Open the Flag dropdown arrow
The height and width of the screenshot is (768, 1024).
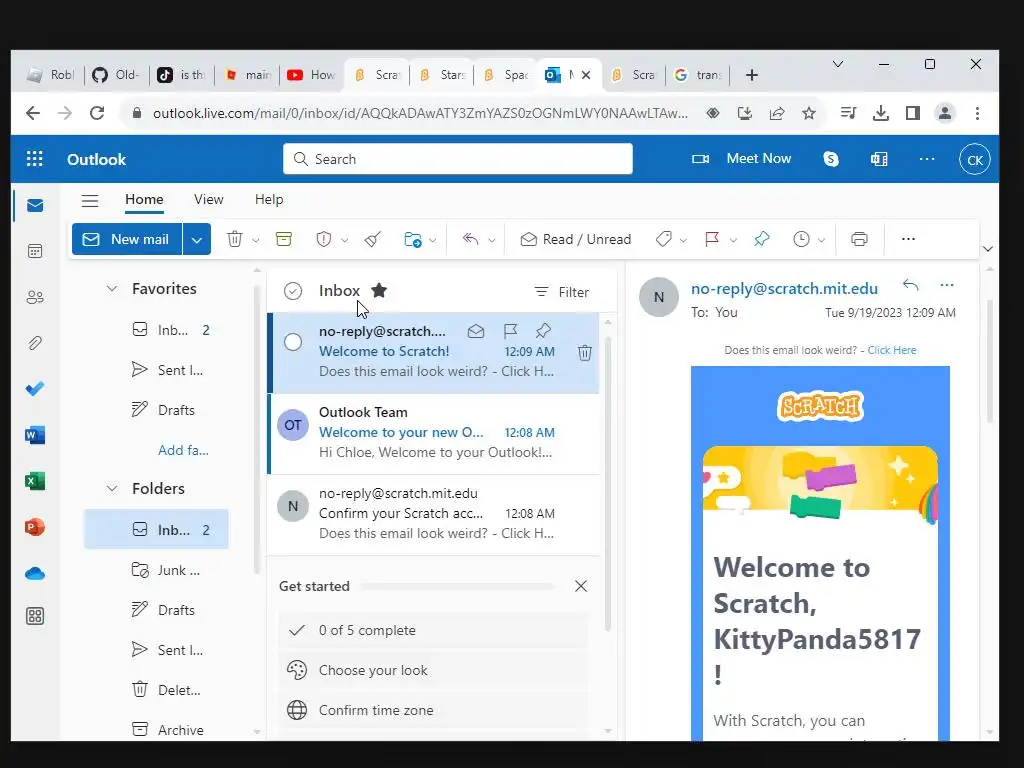click(x=733, y=240)
